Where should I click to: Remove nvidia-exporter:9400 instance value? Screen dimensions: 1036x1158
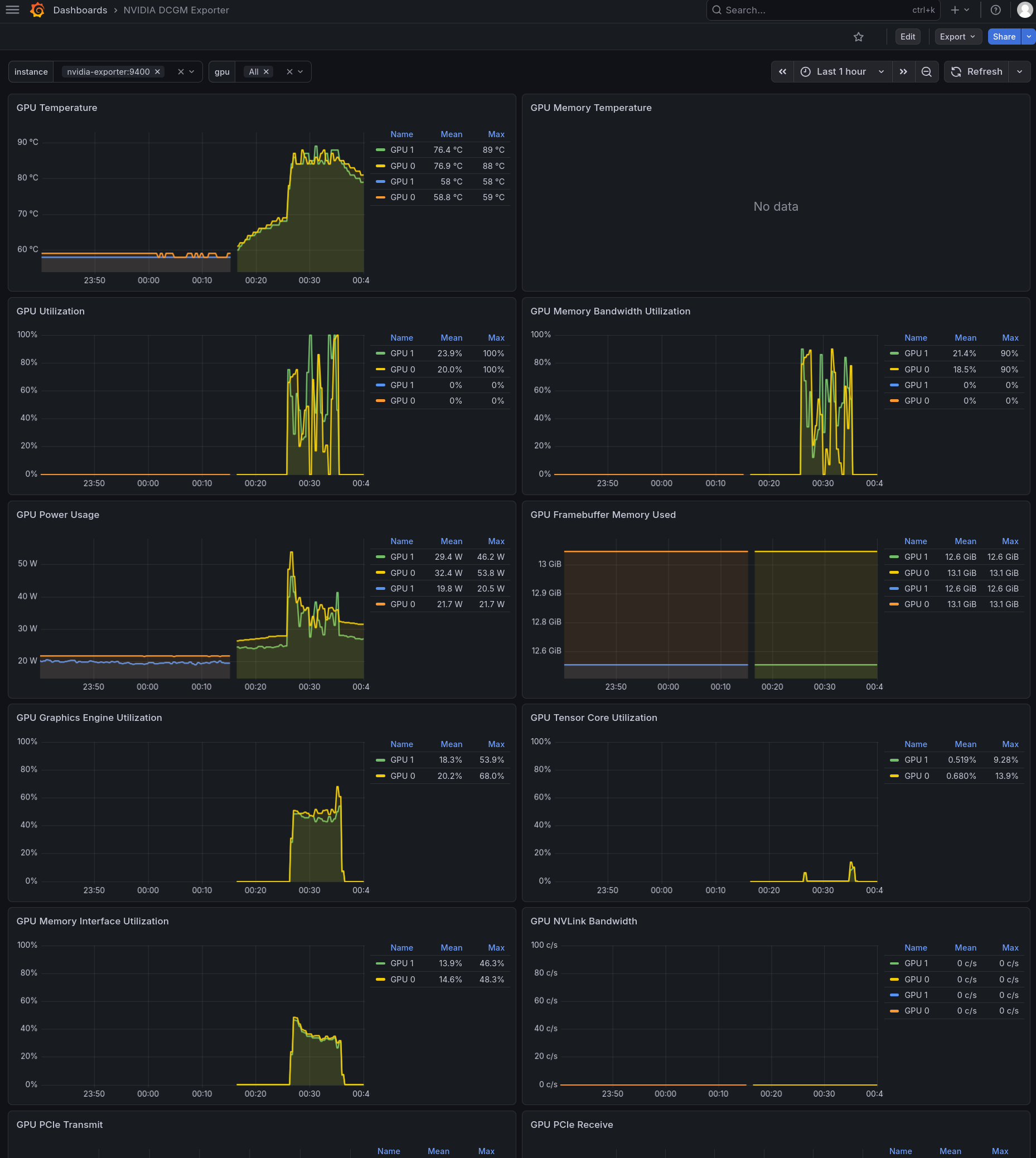coord(158,72)
